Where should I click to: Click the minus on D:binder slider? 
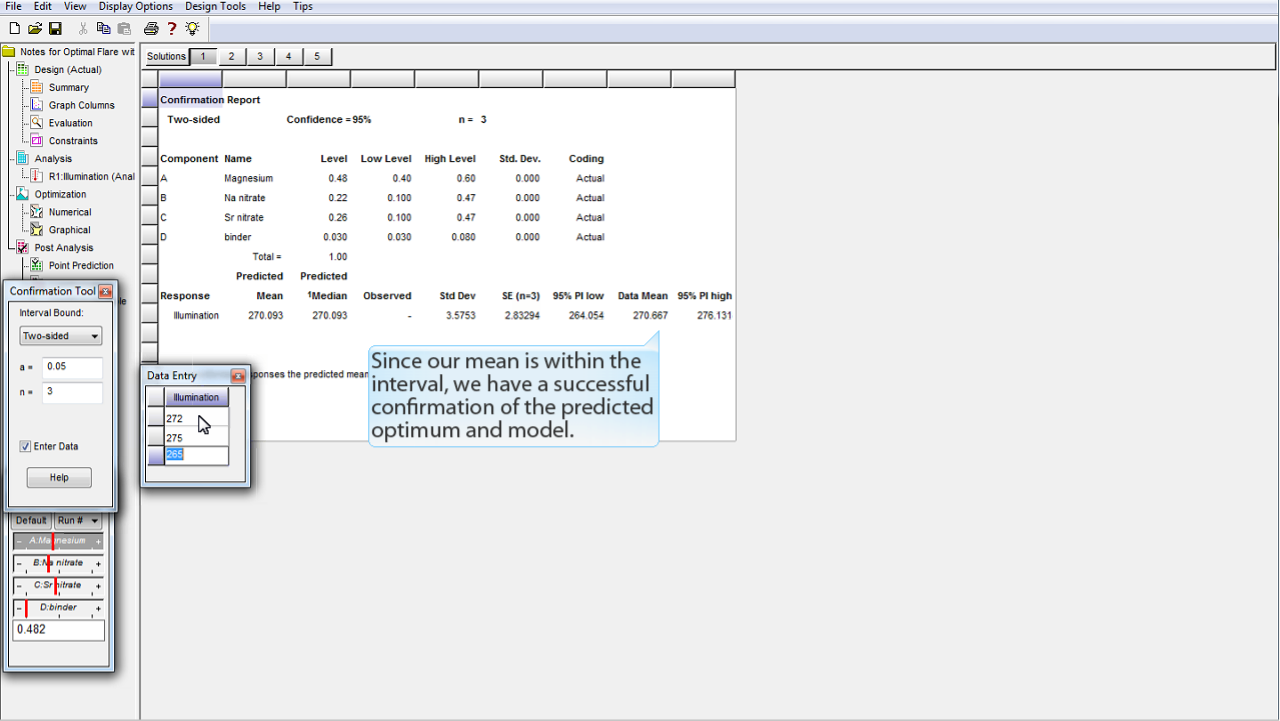tap(19, 608)
